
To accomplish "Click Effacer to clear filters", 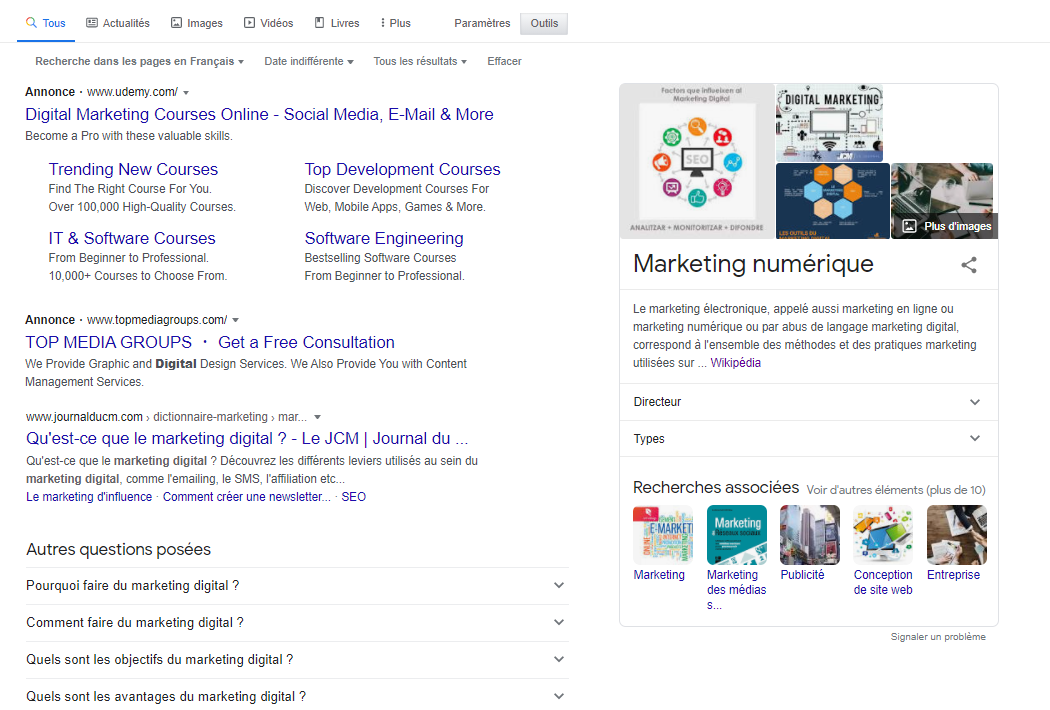I will tap(504, 62).
